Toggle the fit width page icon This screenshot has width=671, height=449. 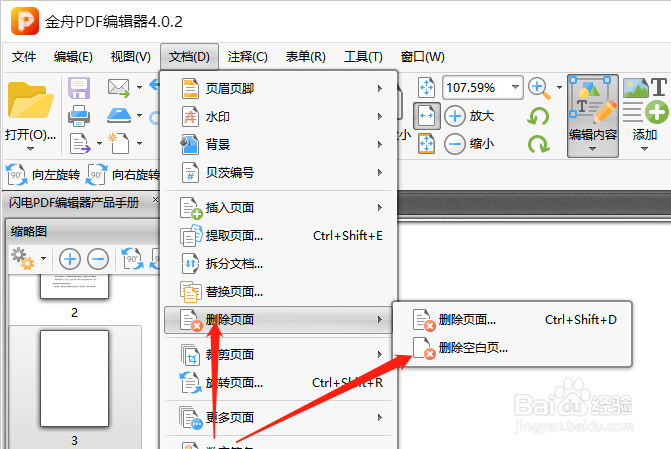coord(427,116)
